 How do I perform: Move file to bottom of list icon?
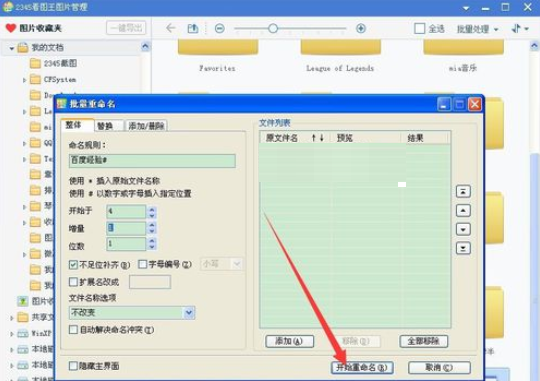(463, 248)
